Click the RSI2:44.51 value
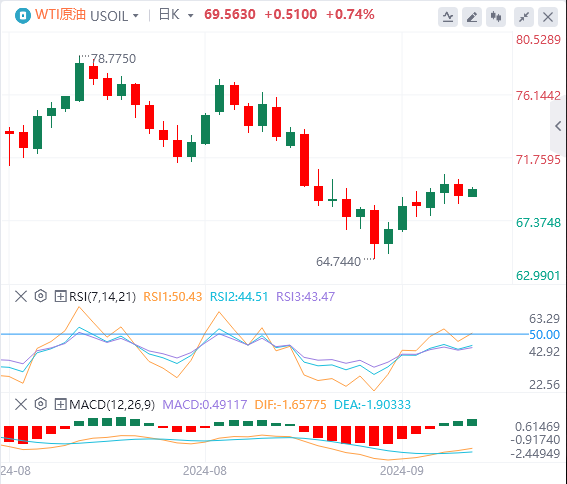This screenshot has width=567, height=484. tap(239, 297)
